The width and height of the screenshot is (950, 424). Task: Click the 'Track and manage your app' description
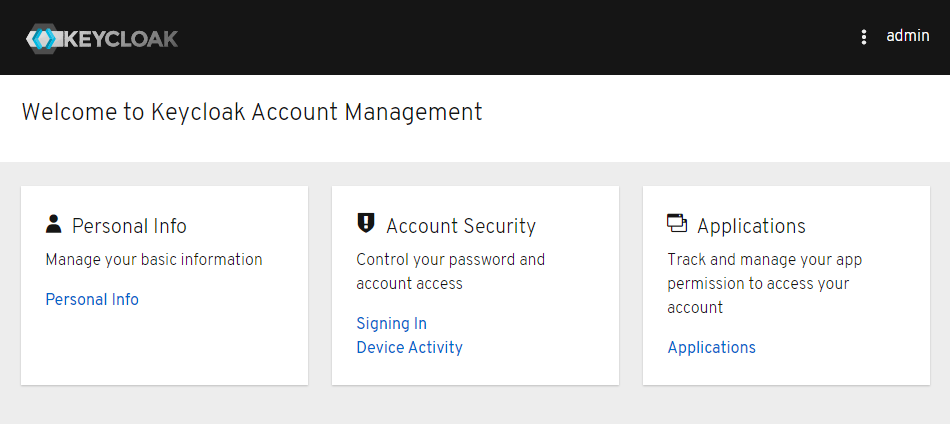pyautogui.click(x=764, y=259)
